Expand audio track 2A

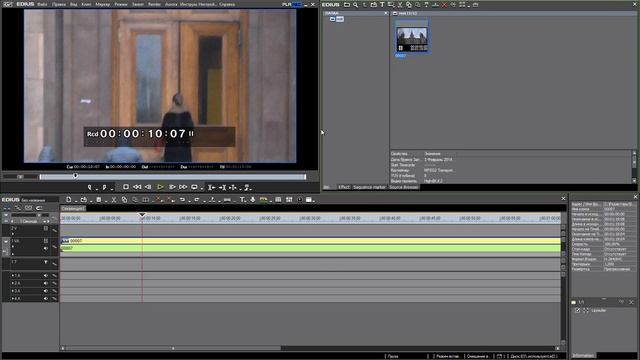(13, 283)
